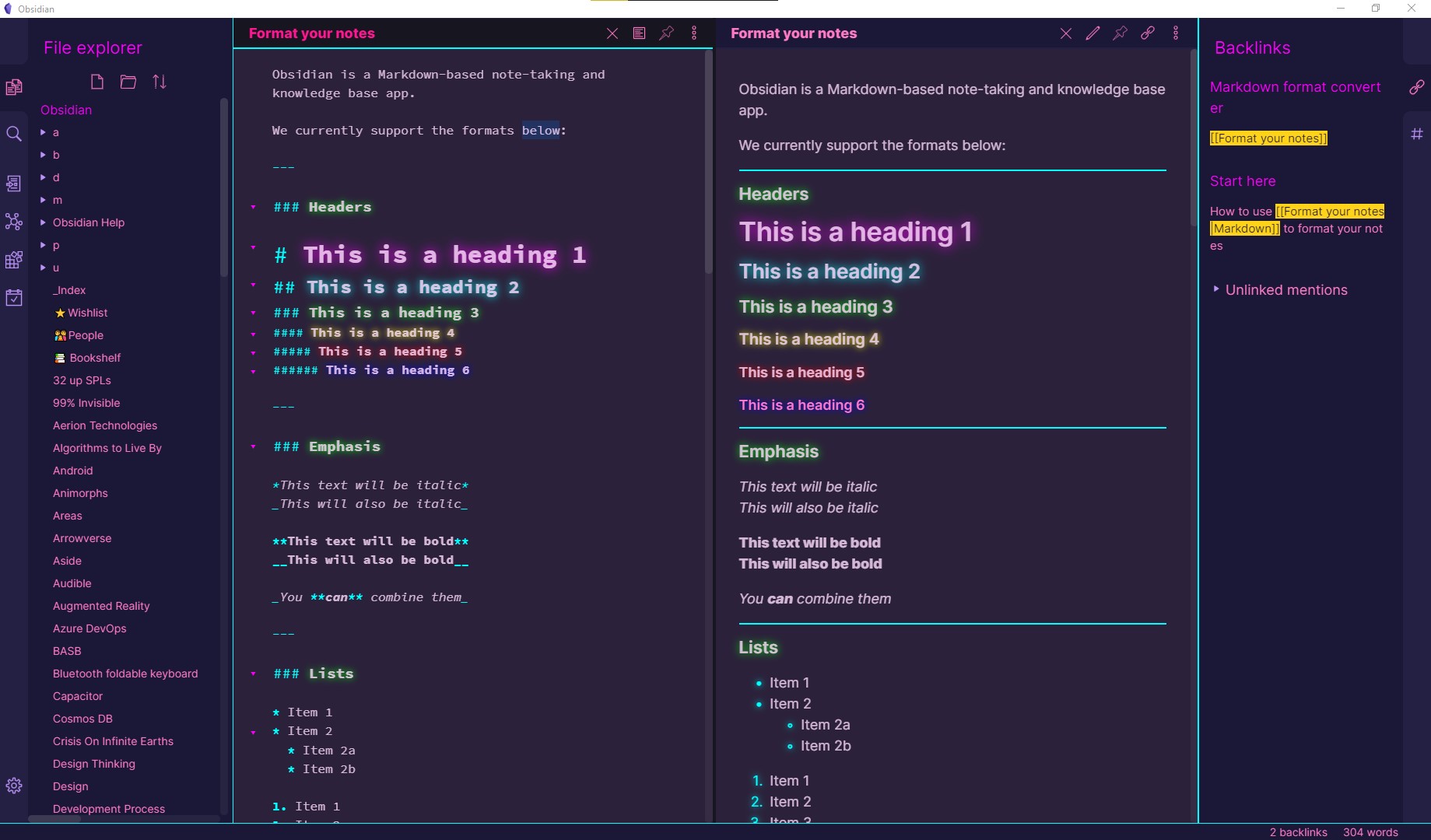Fold the heading 1 line in editor
This screenshot has height=840, width=1431.
click(x=254, y=248)
